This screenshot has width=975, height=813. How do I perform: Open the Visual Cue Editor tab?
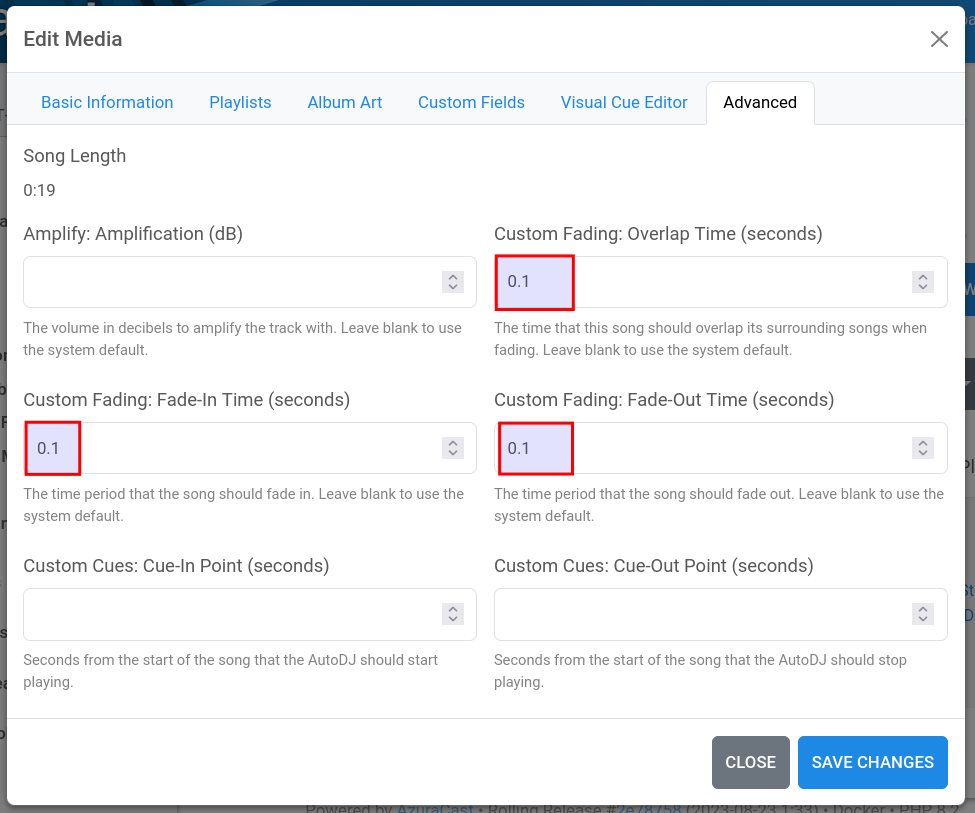tap(624, 102)
